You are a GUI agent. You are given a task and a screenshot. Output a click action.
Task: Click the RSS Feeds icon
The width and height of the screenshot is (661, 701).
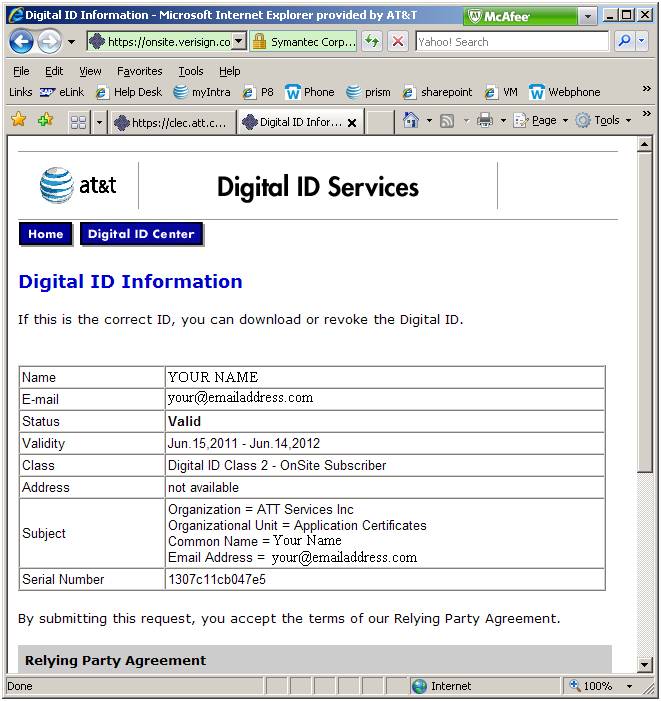(447, 121)
